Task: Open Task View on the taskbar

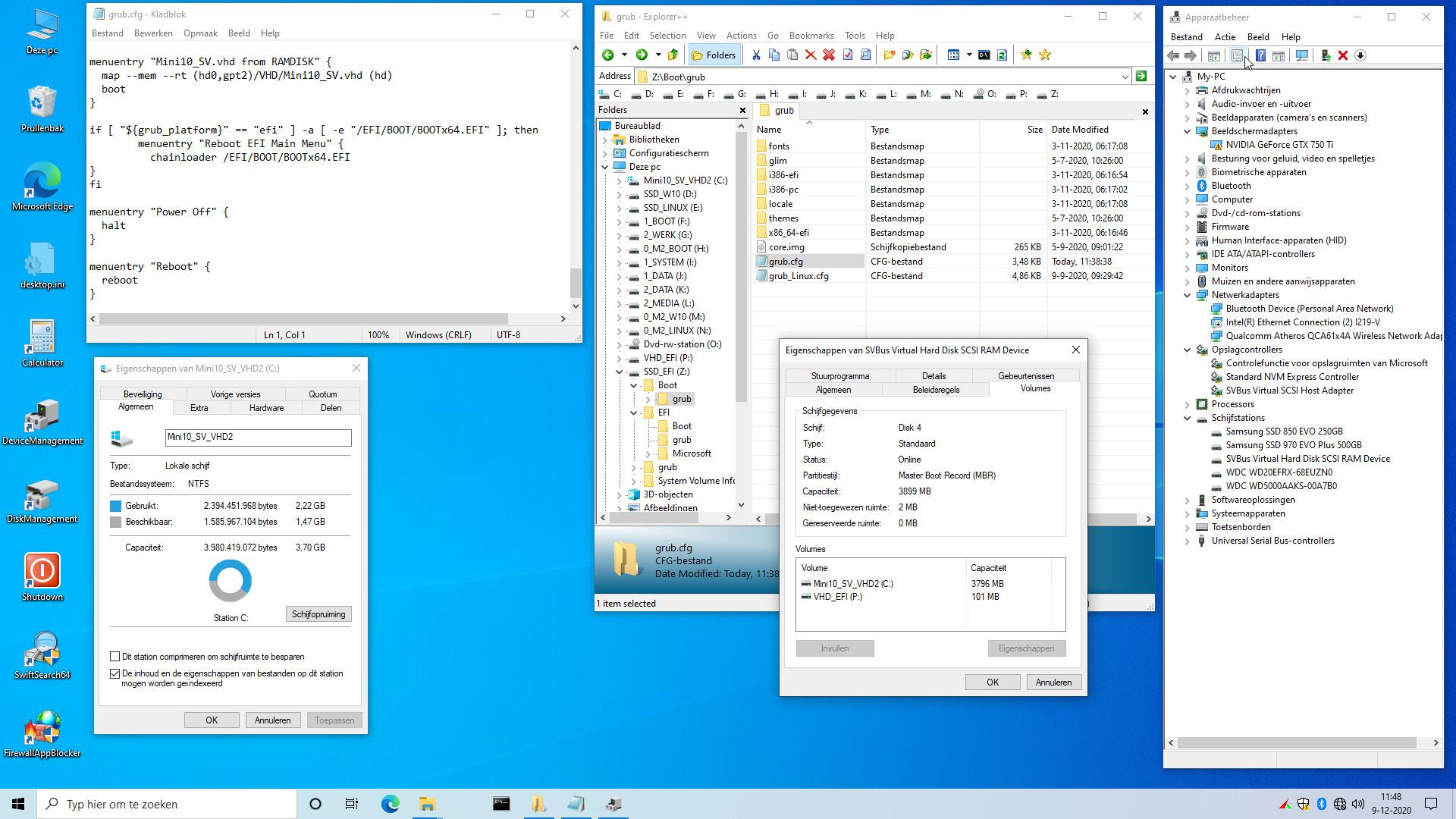Action: 352,804
